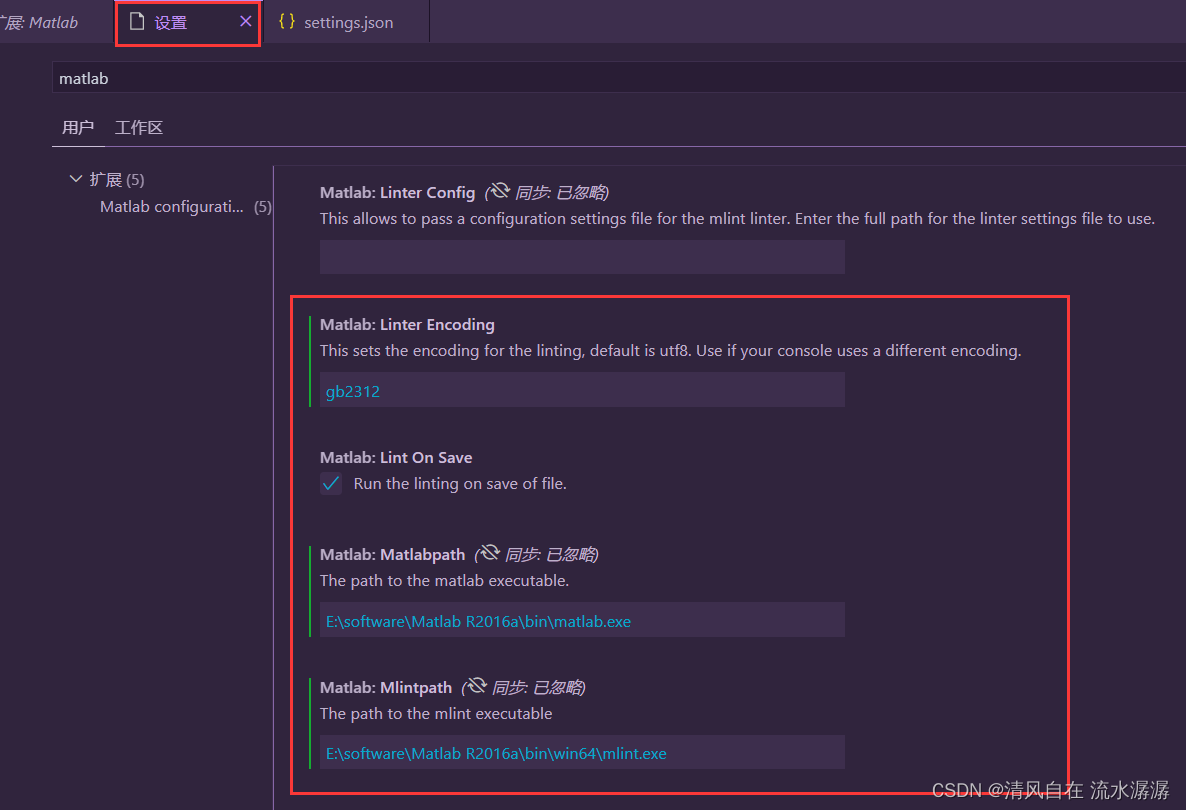Screen dimensions: 1186x810
Task: Click sync-ignored icon beside Matlabpath
Action: [x=488, y=553]
